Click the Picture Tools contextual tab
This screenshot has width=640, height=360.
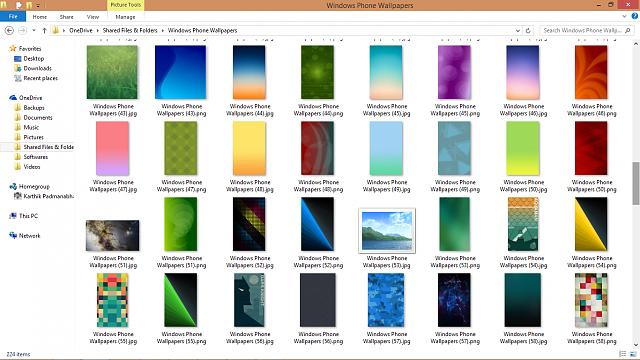point(125,5)
